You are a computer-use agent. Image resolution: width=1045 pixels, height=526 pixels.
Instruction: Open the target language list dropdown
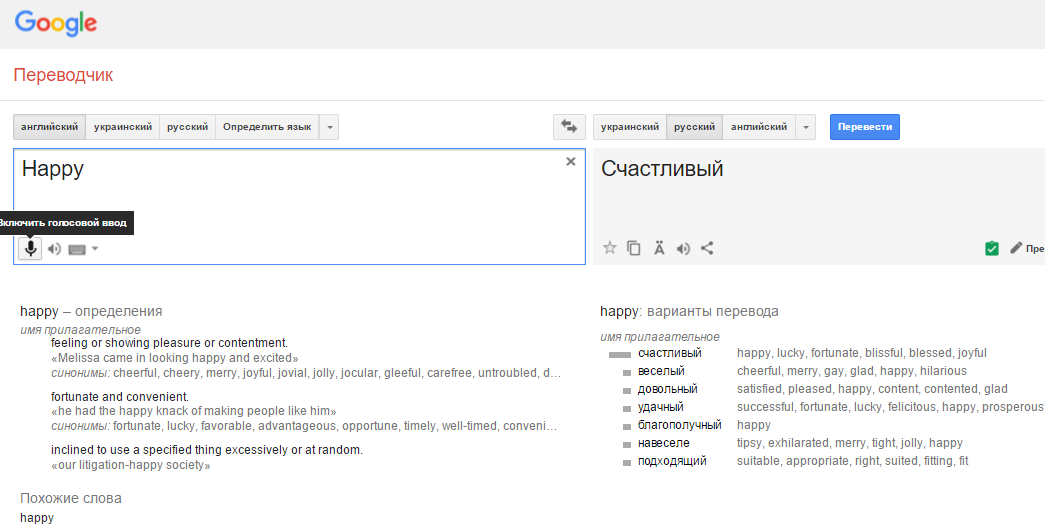coord(807,127)
